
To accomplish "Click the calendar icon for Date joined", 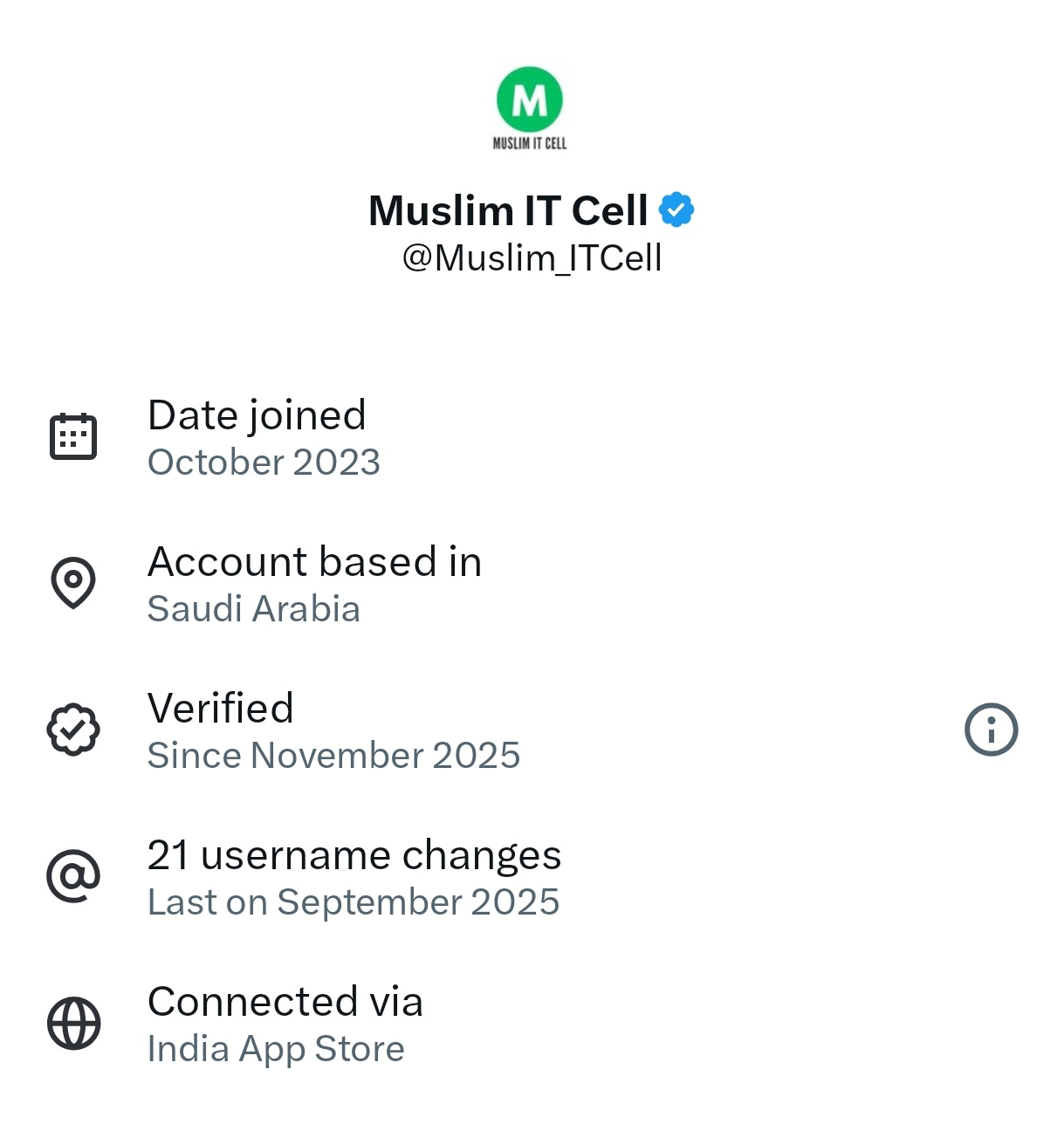I will (x=73, y=435).
